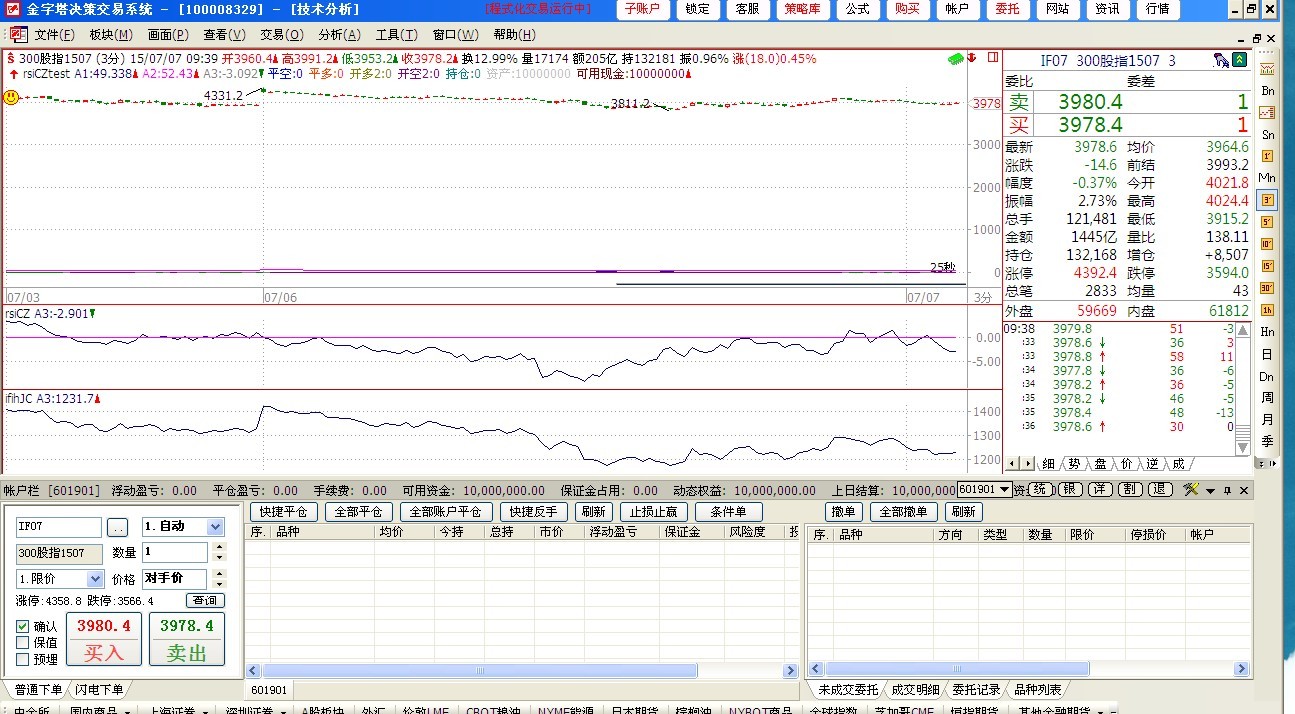Select the 1-minute period icon in the sidebar
The width and height of the screenshot is (1295, 714).
click(1267, 156)
